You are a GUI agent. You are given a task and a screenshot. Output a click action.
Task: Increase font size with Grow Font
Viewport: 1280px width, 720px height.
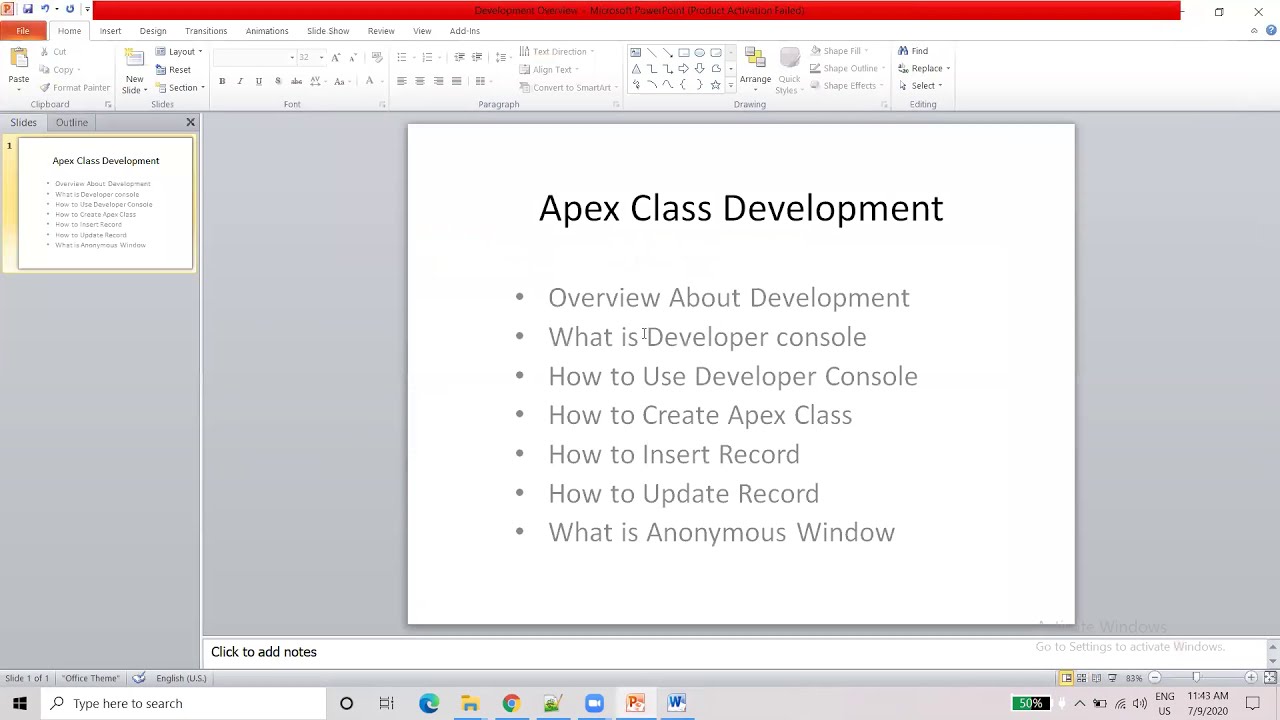tap(336, 57)
